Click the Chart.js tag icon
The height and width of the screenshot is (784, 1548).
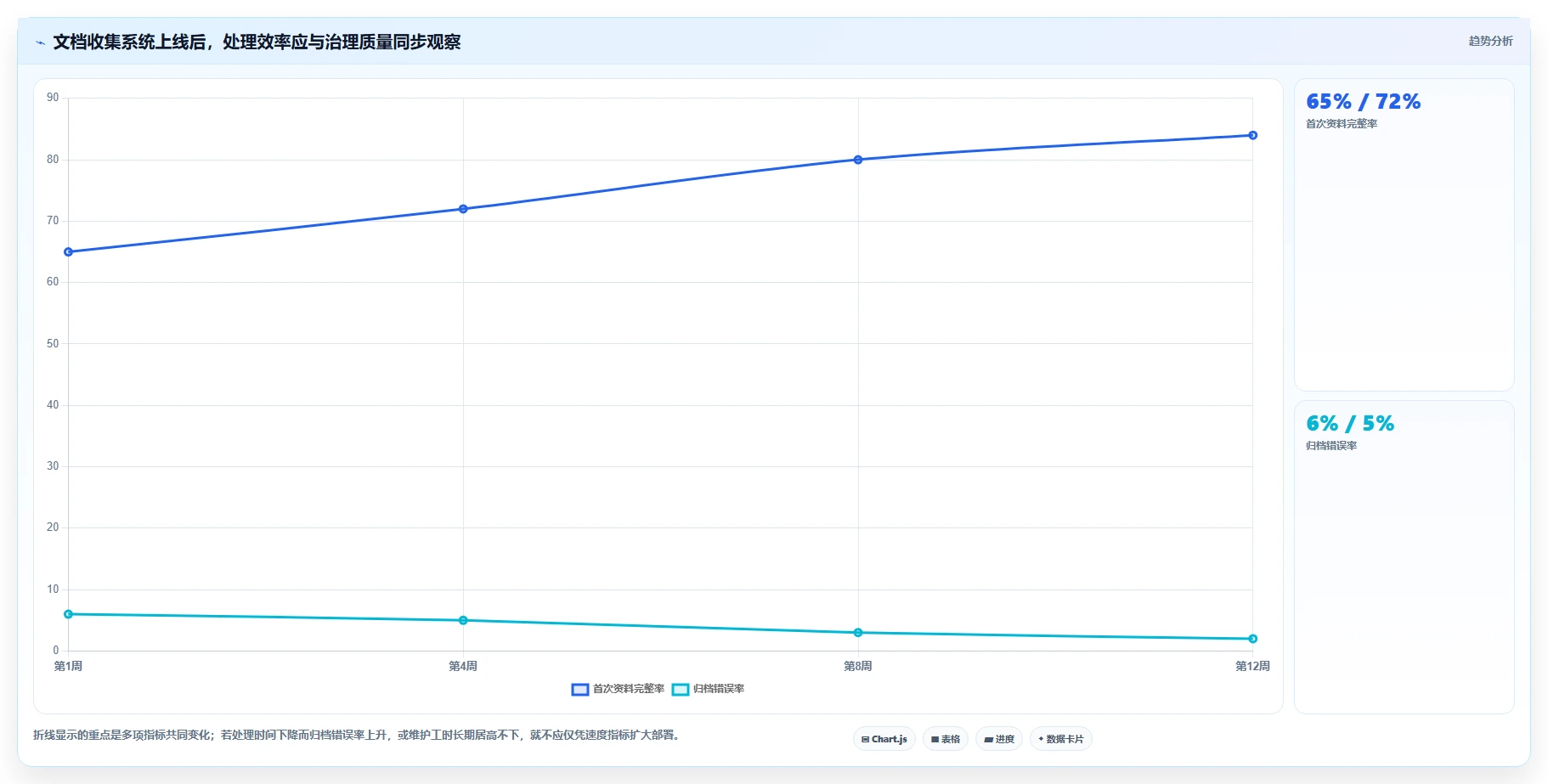coord(865,740)
